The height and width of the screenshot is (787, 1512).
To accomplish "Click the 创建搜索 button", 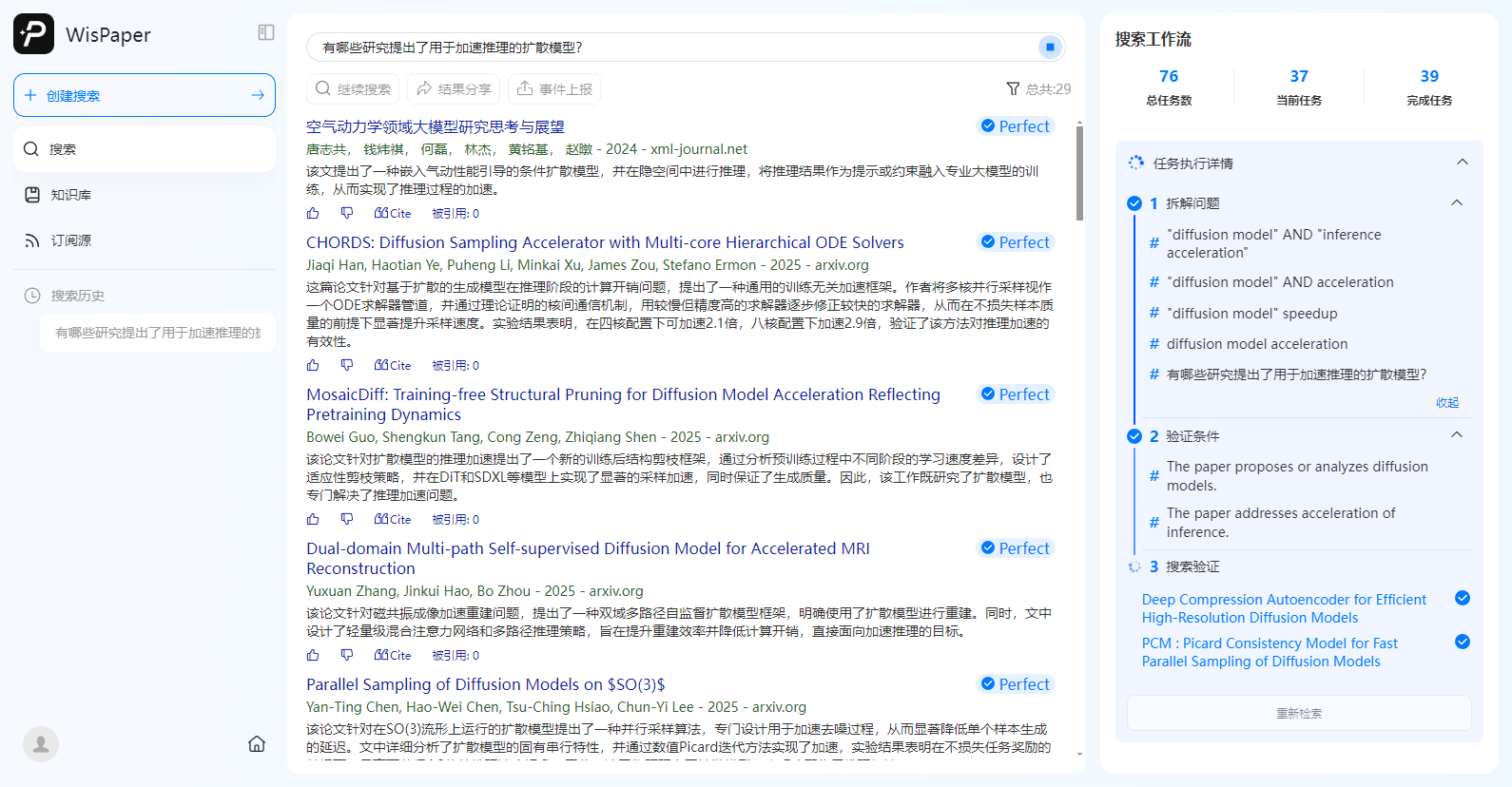I will (145, 95).
